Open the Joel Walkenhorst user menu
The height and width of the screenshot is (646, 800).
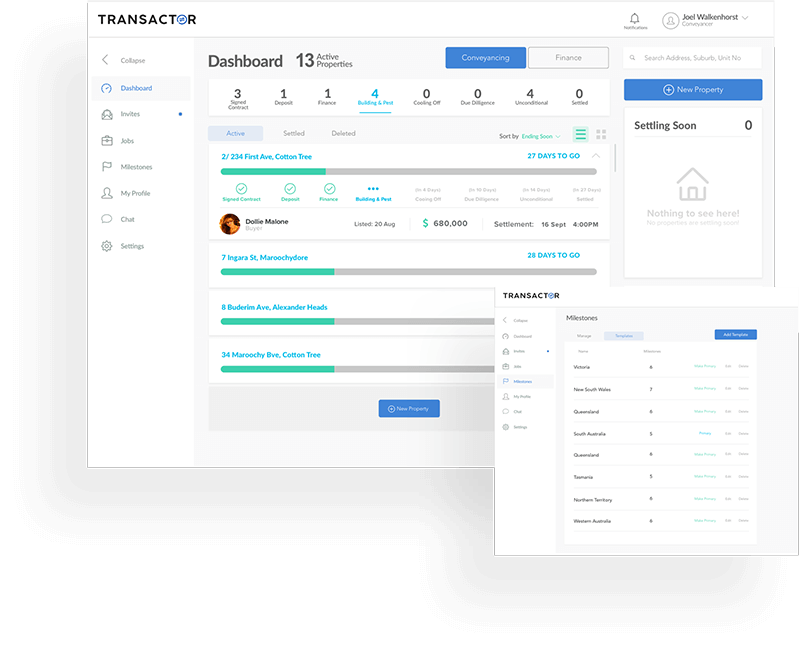(704, 20)
